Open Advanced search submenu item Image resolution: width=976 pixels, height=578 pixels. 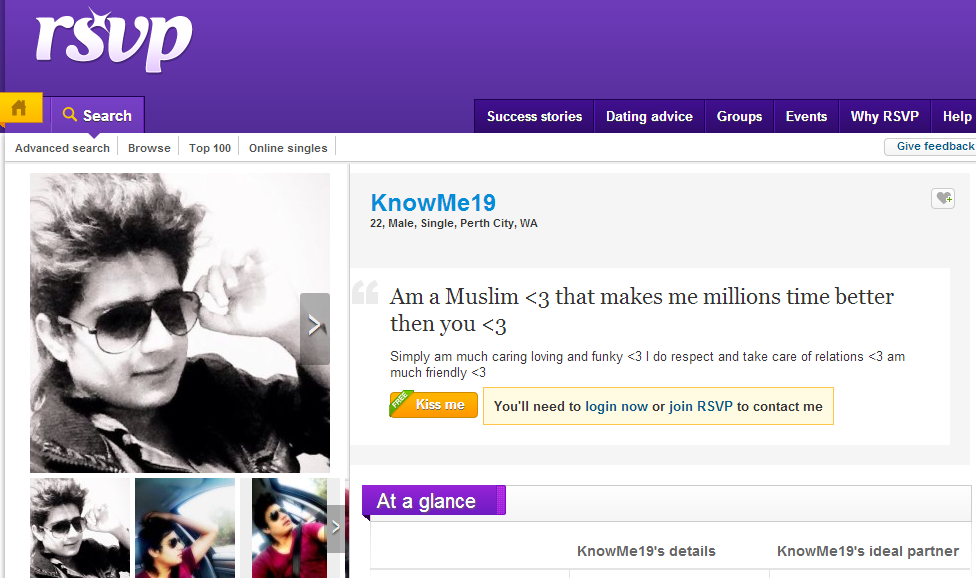[x=62, y=148]
